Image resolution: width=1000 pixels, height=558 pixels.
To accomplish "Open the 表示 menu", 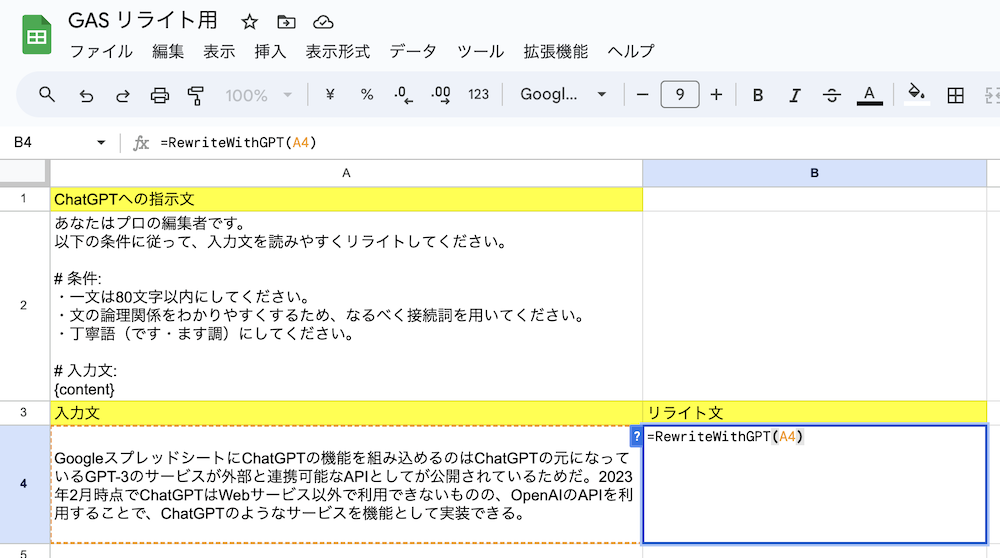I will tap(219, 52).
